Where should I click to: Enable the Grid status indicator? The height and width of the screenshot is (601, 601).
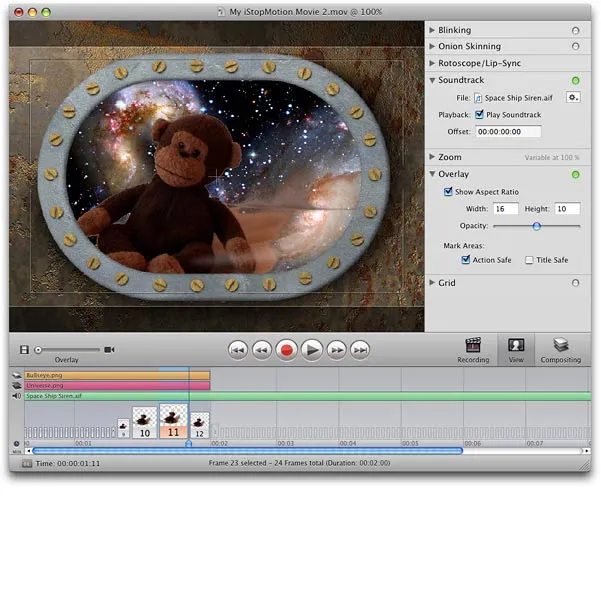(575, 283)
